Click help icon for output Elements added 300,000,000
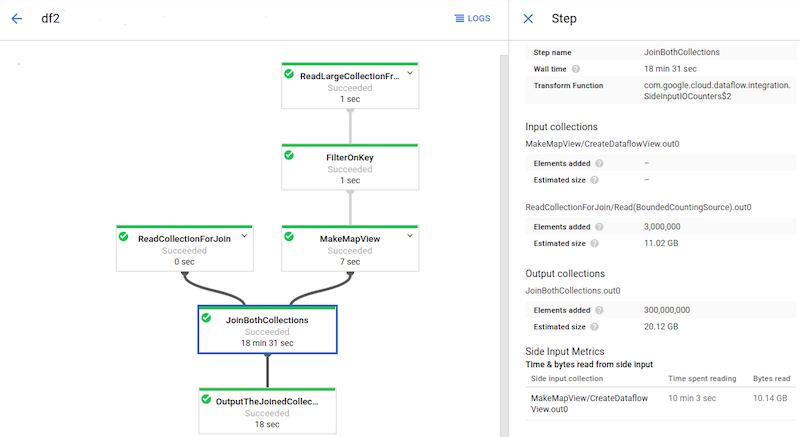800x437 pixels. click(599, 310)
